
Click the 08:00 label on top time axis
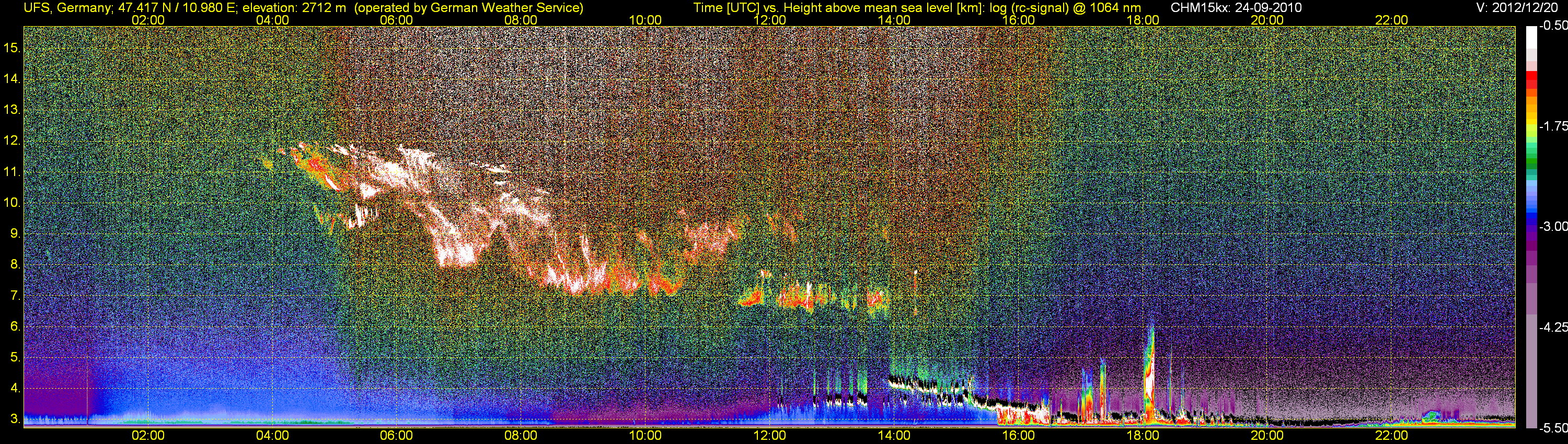[521, 20]
